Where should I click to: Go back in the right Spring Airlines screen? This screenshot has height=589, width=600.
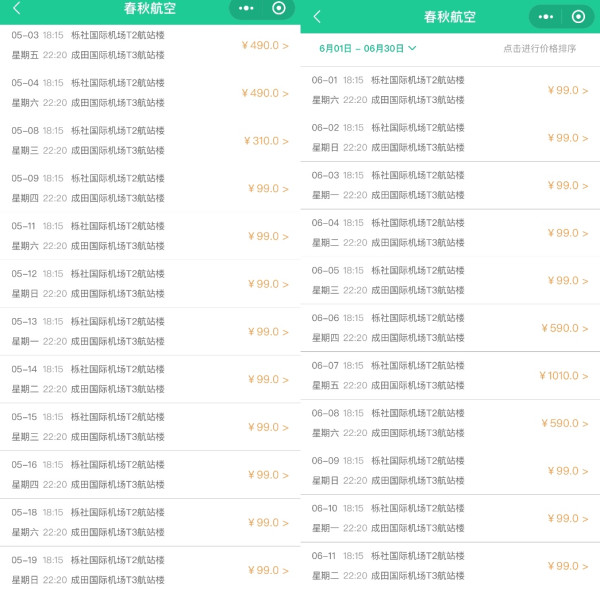(317, 16)
